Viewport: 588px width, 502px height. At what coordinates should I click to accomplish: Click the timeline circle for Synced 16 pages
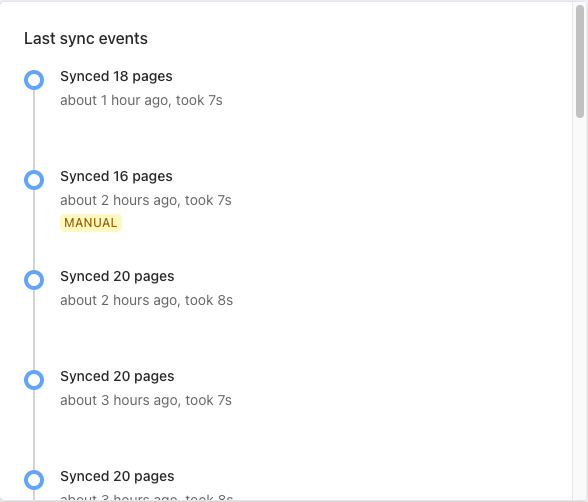[34, 180]
